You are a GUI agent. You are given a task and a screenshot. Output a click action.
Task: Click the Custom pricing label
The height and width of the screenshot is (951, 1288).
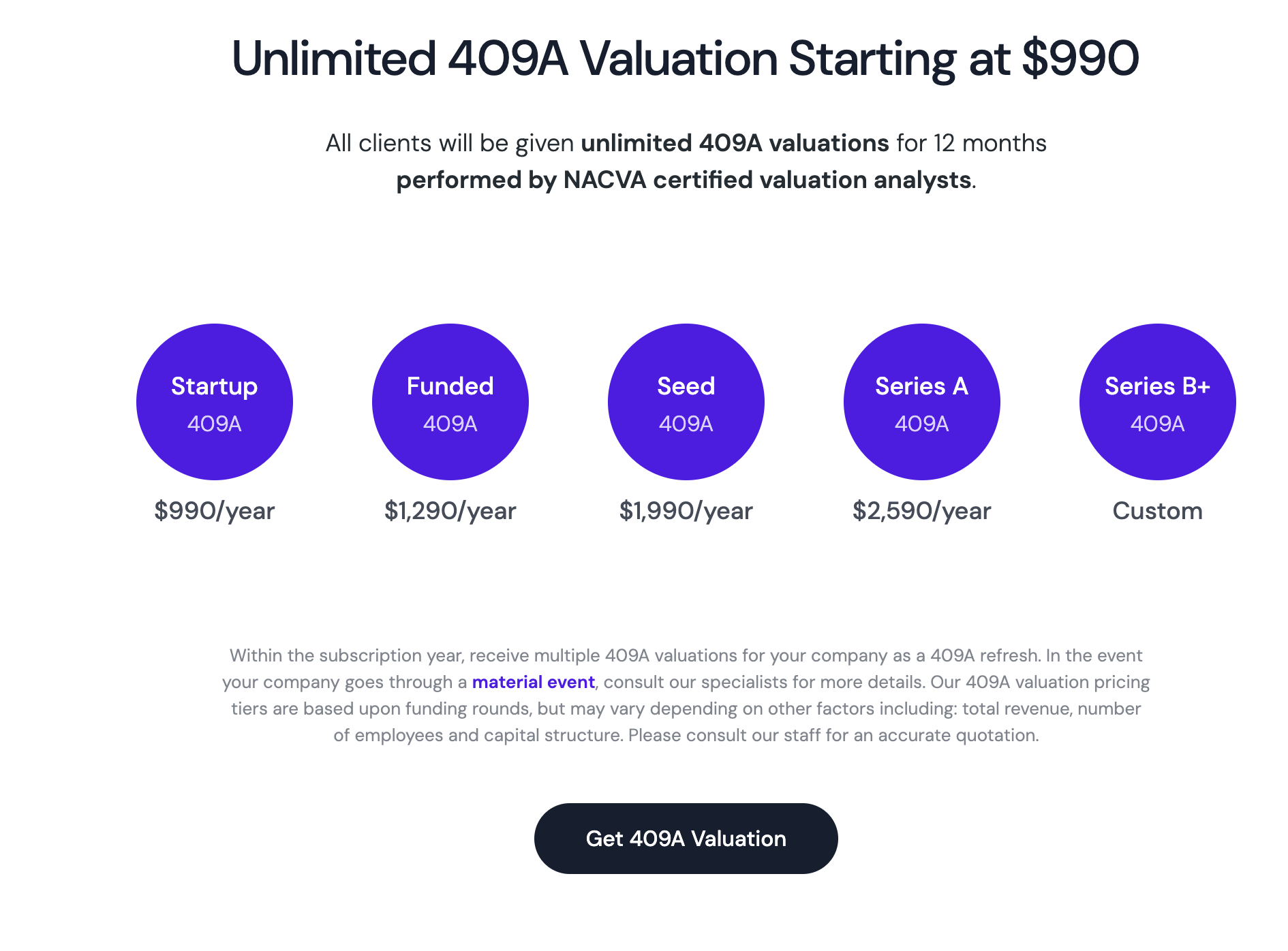(1158, 511)
